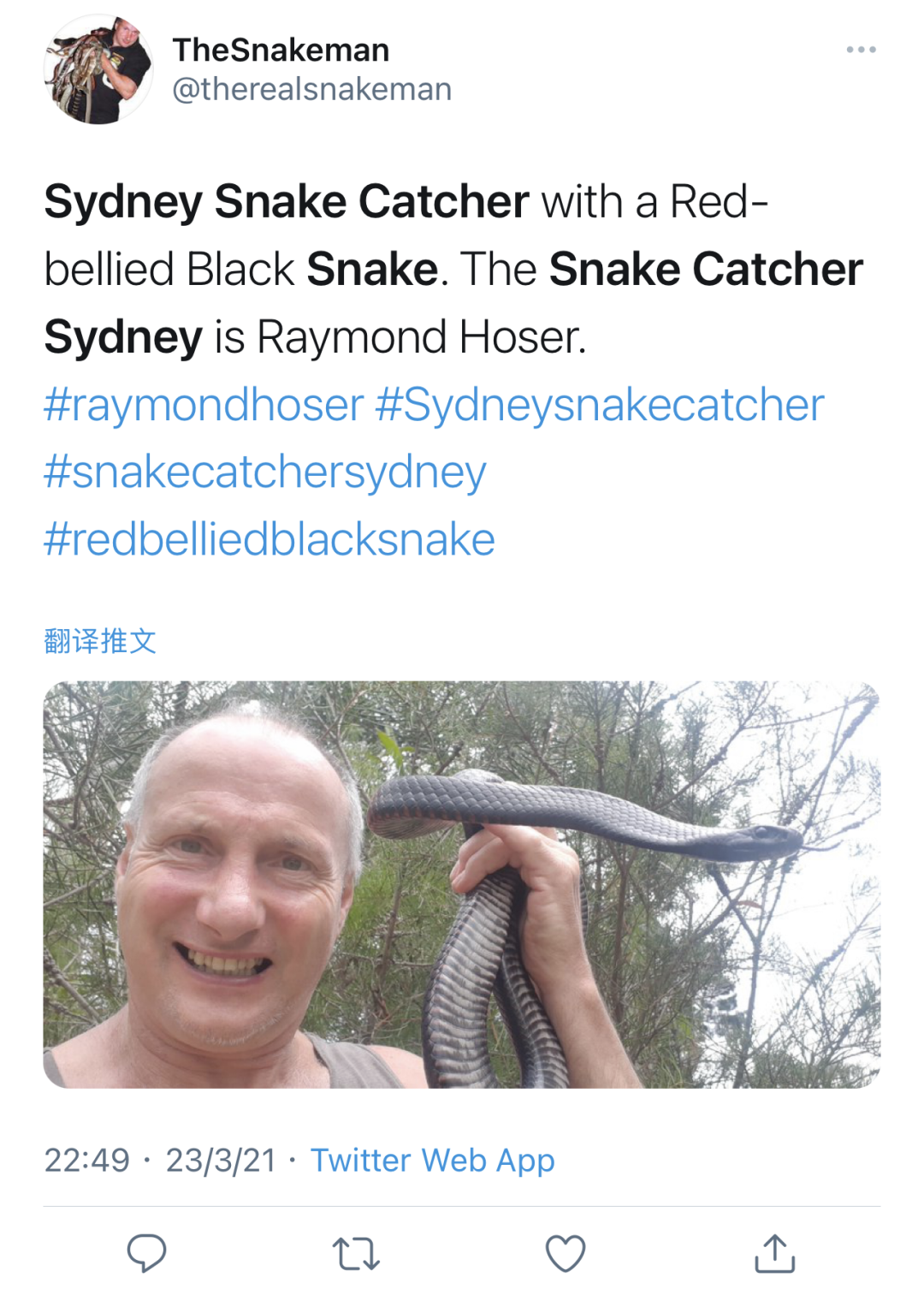The height and width of the screenshot is (1295, 924).
Task: Click the bold 'Sydney Snake Catcher' text
Action: coord(287,202)
